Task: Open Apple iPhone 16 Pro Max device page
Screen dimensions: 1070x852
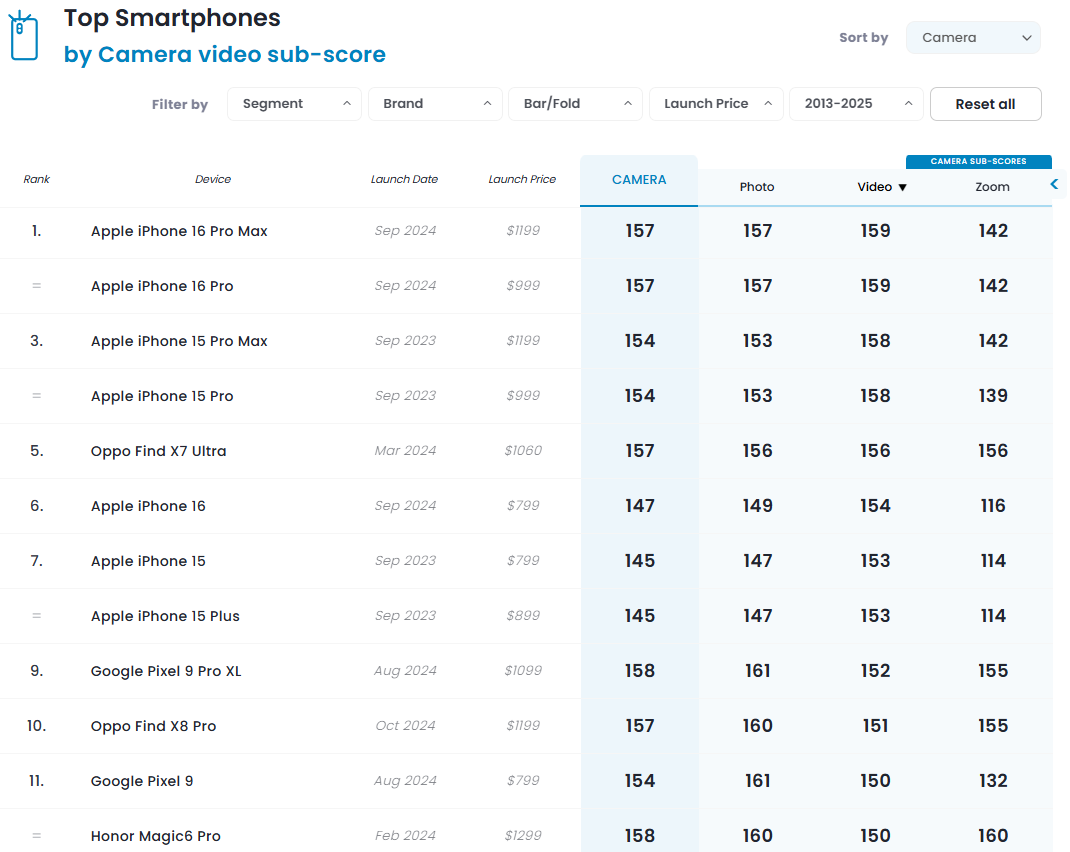Action: pos(179,231)
